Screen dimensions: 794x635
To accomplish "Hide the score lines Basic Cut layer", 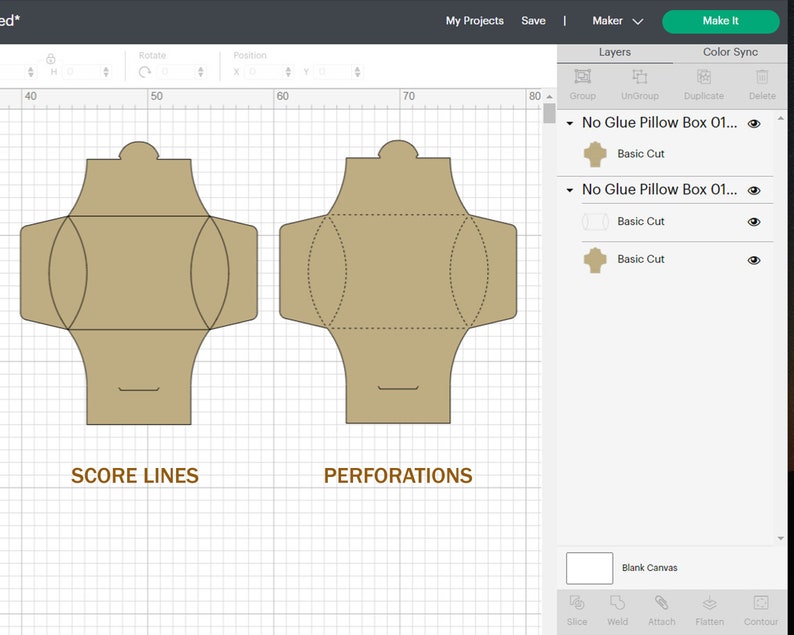I will tap(753, 222).
